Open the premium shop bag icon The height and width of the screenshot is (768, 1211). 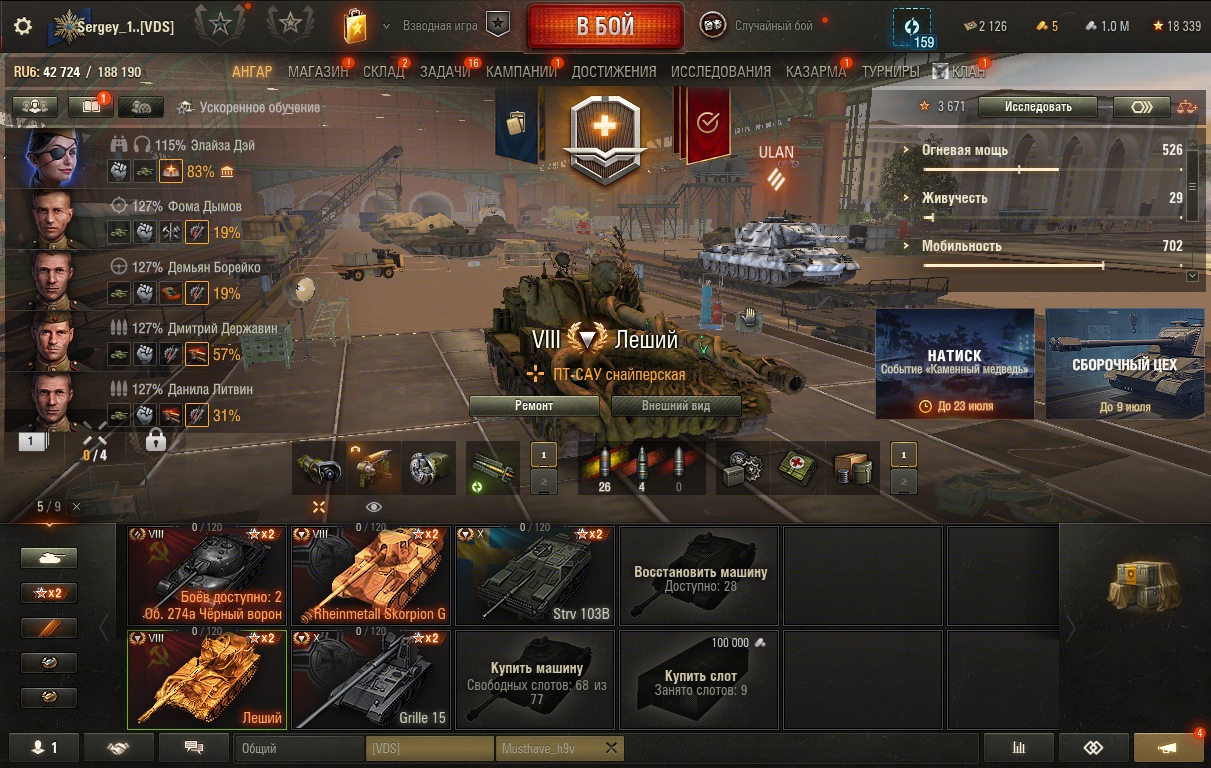click(x=355, y=27)
